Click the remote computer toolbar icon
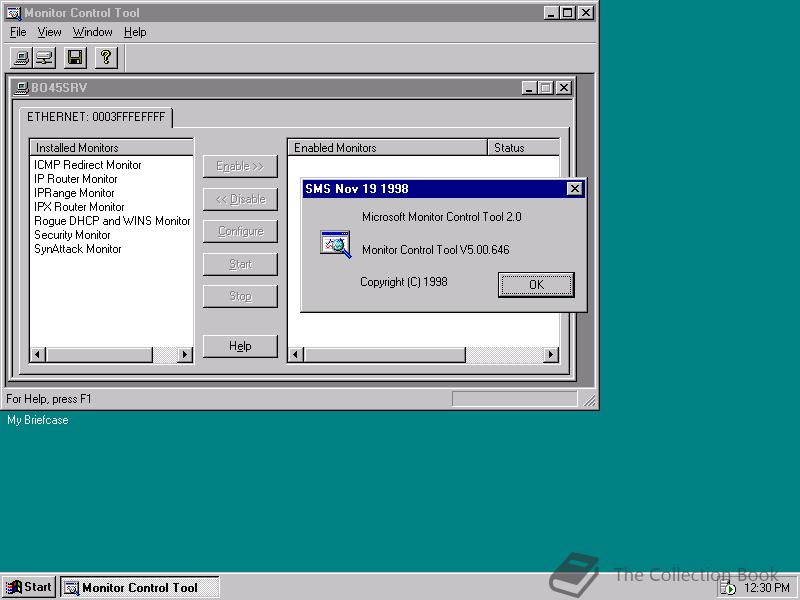800x600 pixels. pyautogui.click(x=45, y=58)
